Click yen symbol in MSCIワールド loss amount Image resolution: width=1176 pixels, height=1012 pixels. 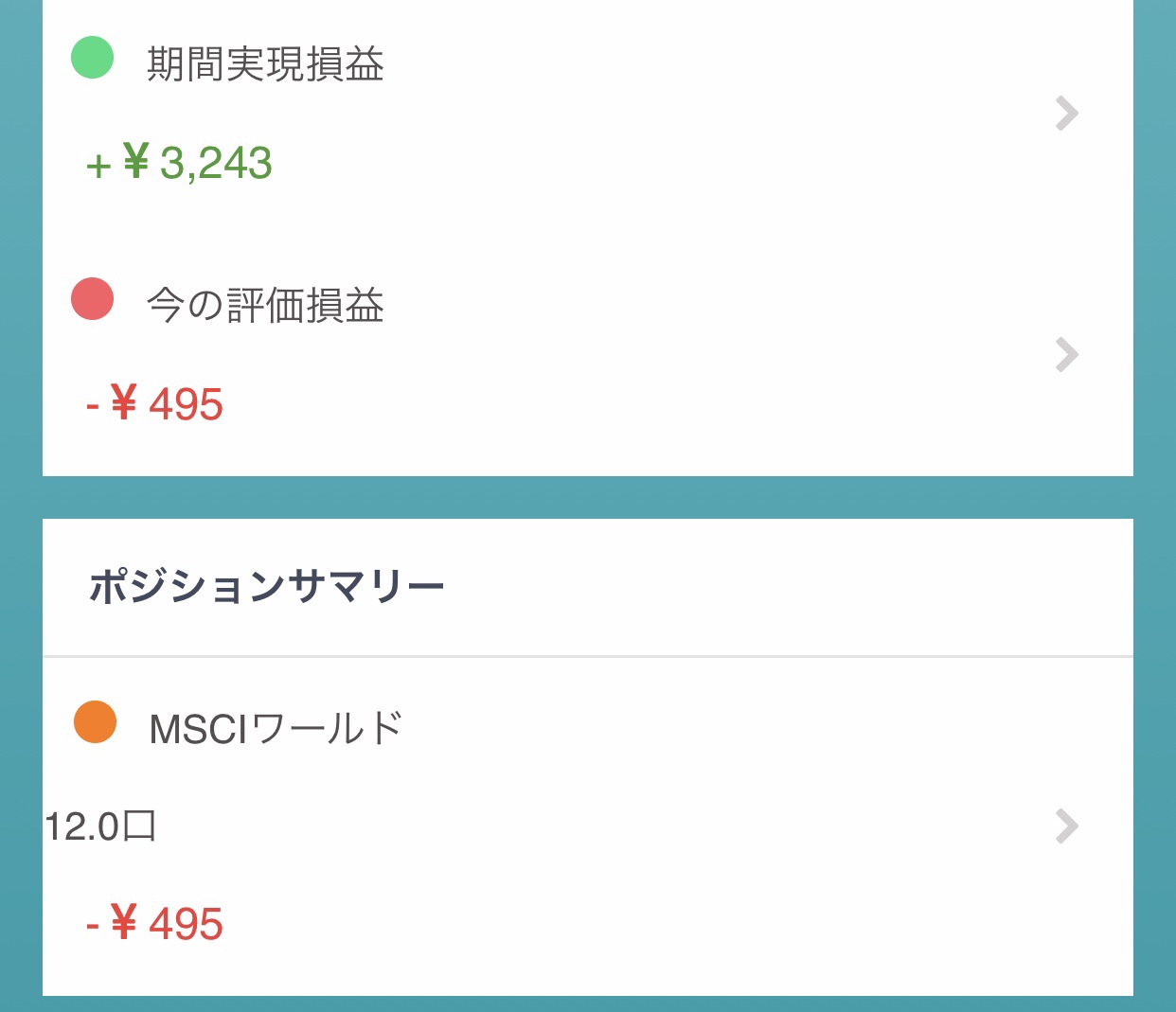(x=124, y=921)
